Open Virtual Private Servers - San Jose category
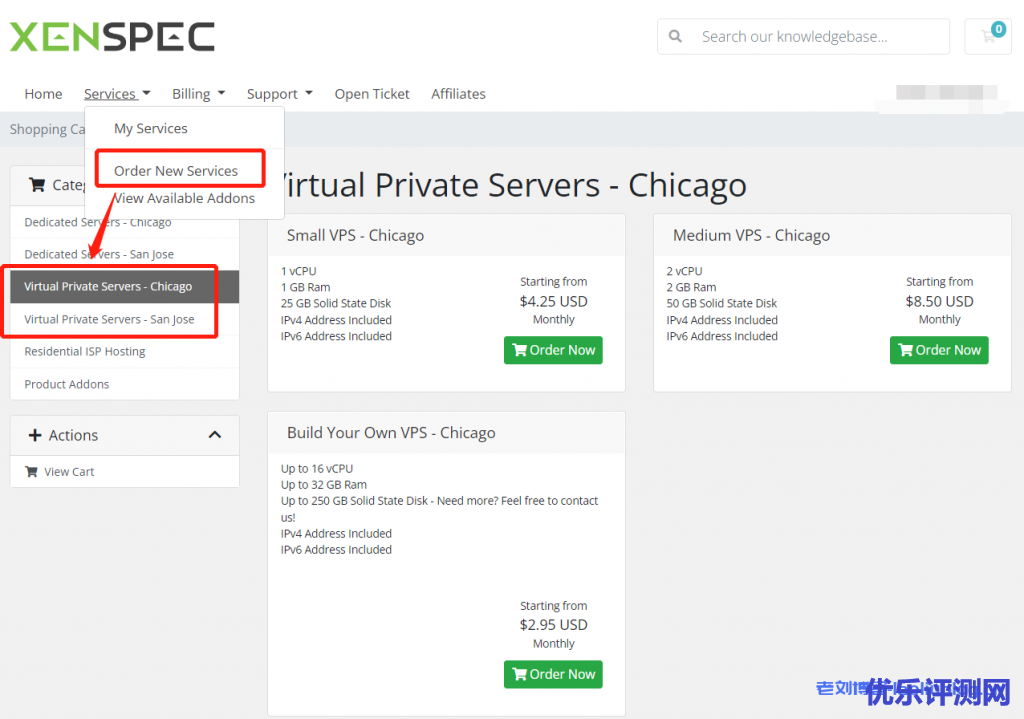1024x719 pixels. click(x=125, y=319)
